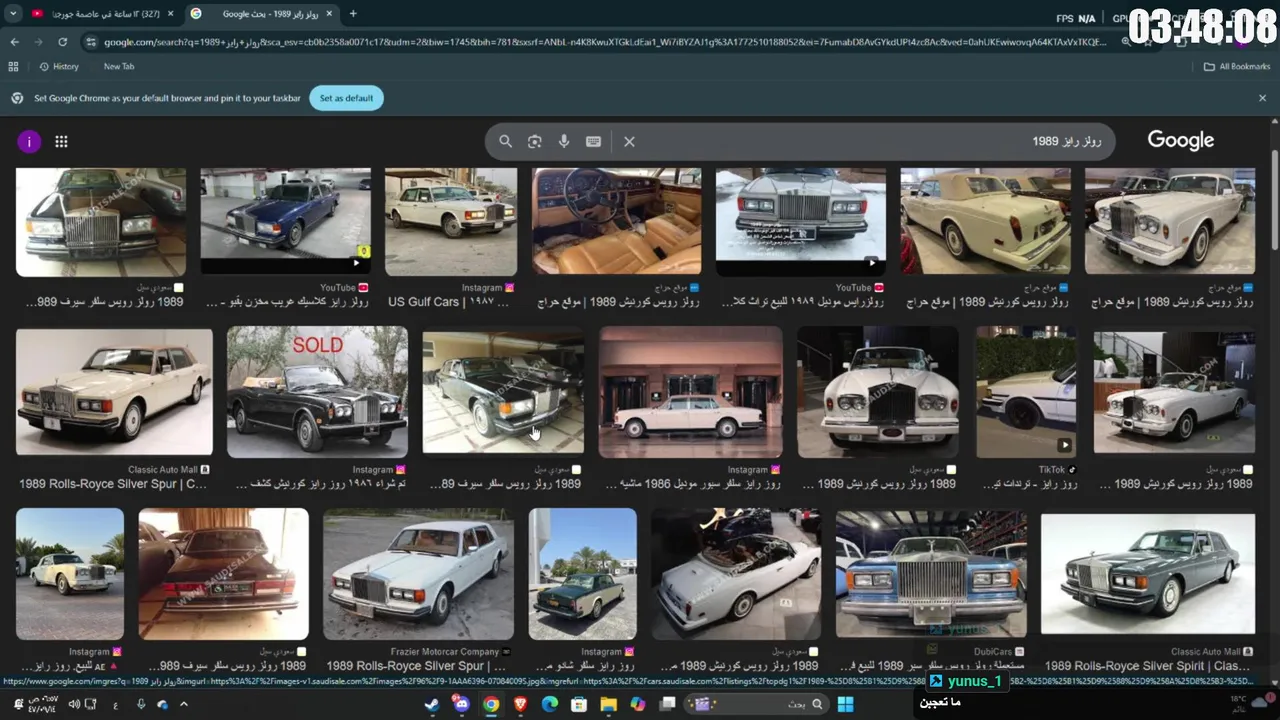Open Google Chrome taskbar icon
Viewport: 1280px width, 720px height.
pos(491,704)
